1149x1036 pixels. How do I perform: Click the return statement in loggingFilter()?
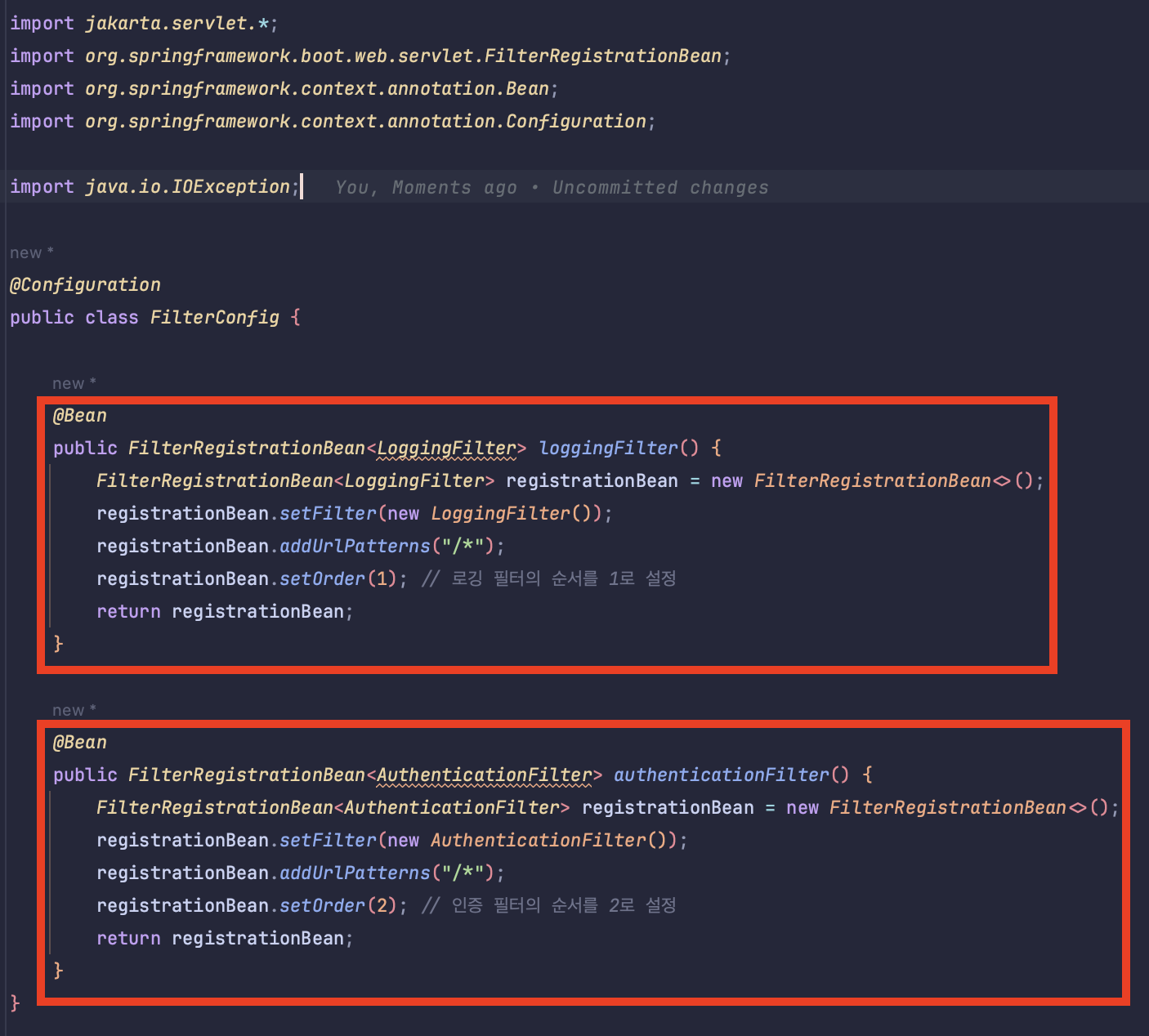(225, 612)
